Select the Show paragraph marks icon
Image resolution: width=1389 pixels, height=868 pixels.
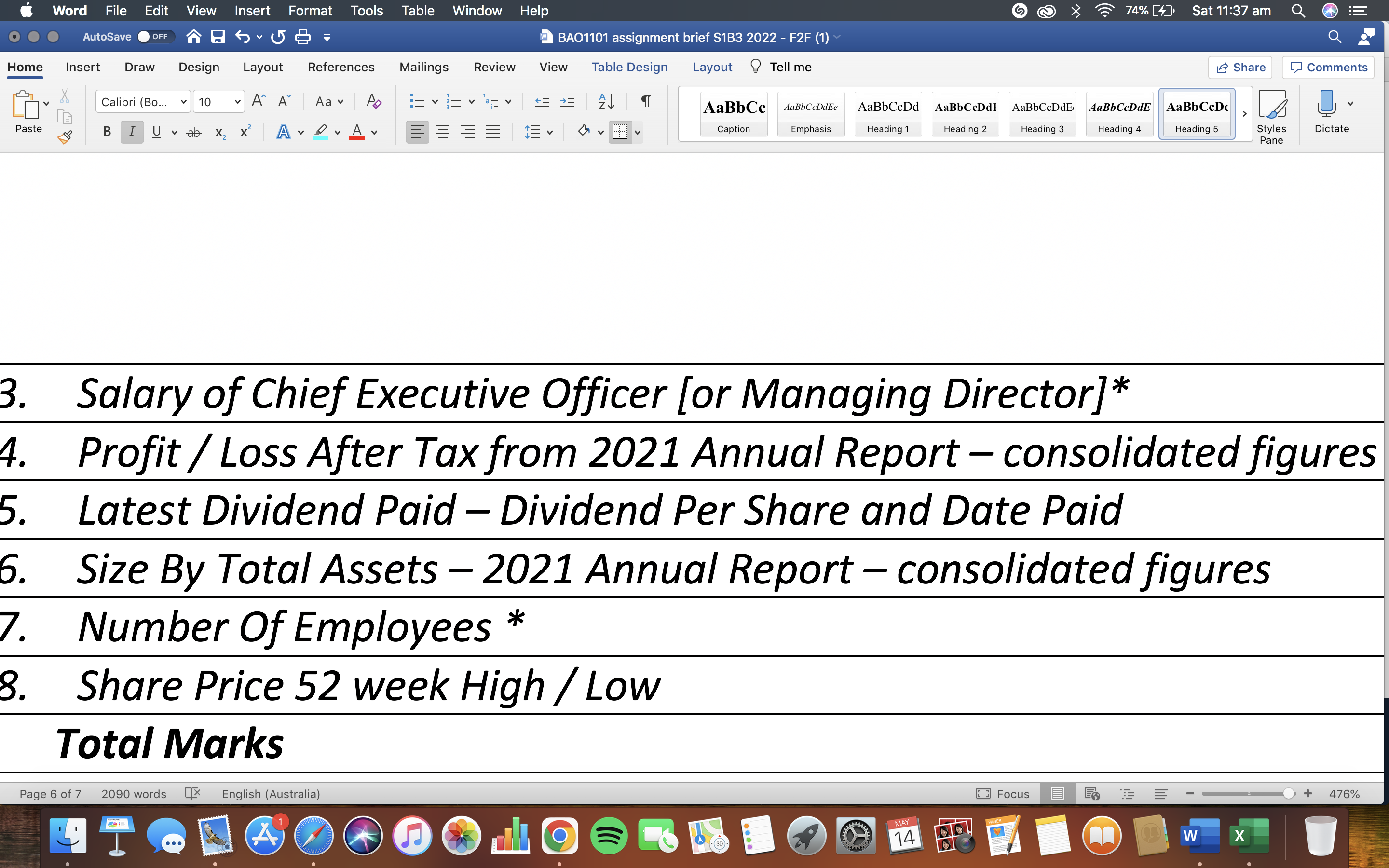[x=646, y=102]
